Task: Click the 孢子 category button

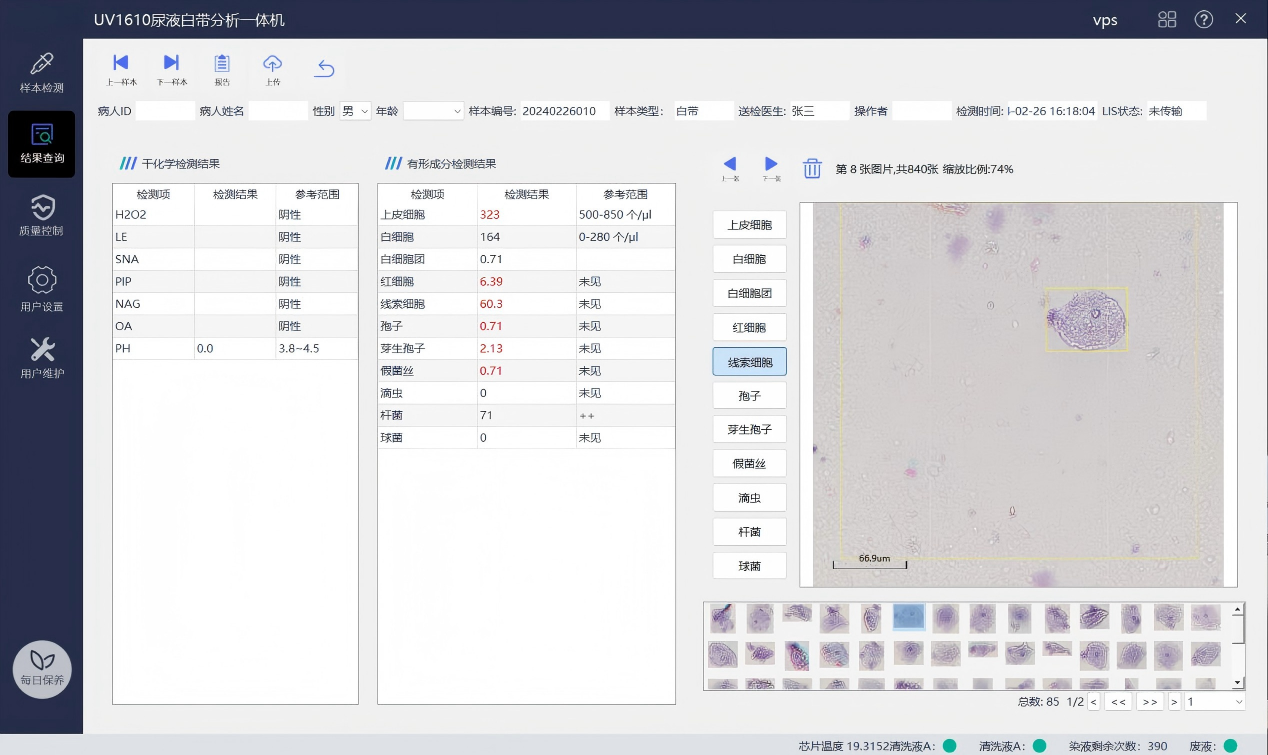Action: click(749, 396)
